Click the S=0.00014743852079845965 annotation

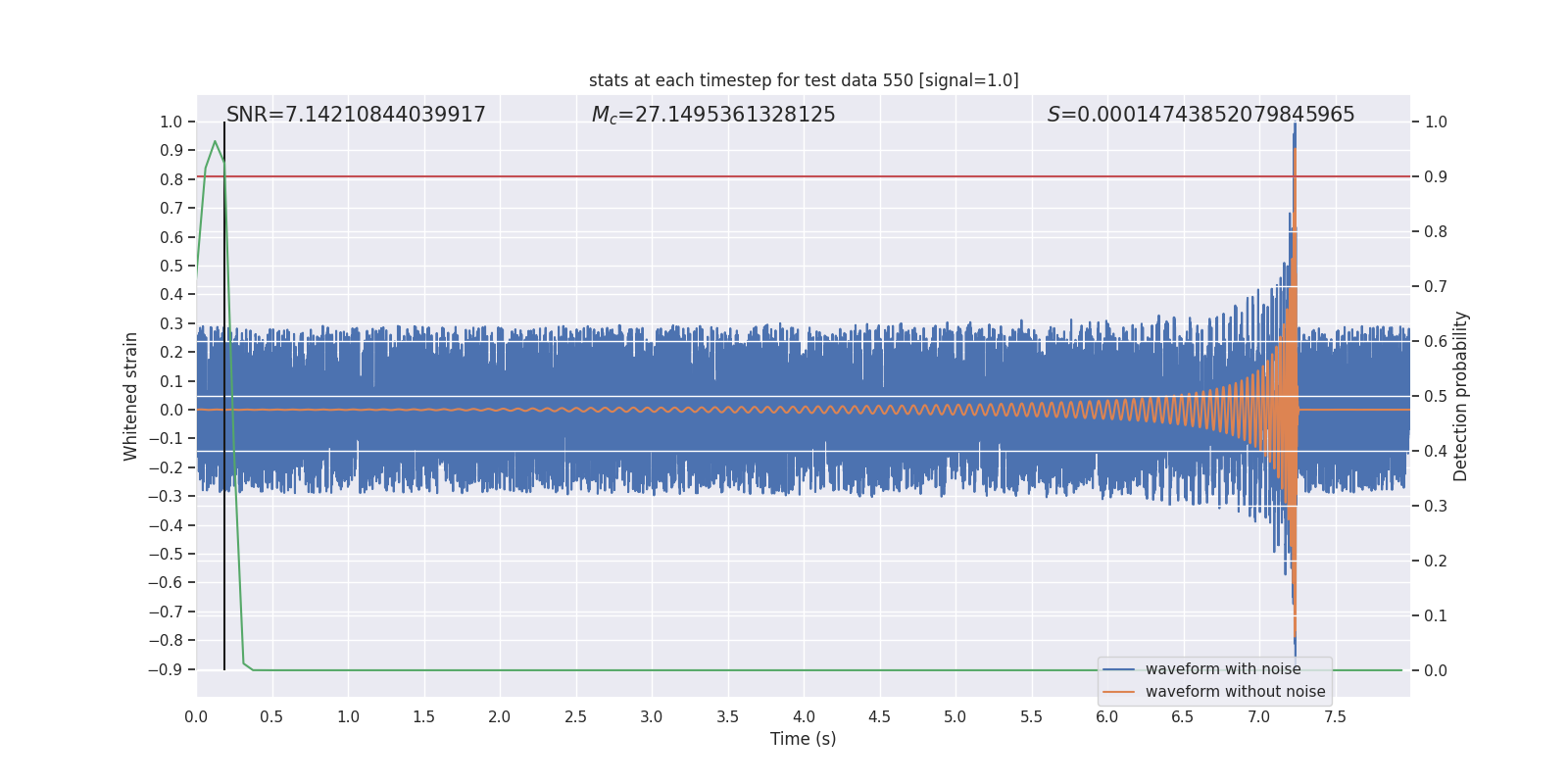point(1200,115)
